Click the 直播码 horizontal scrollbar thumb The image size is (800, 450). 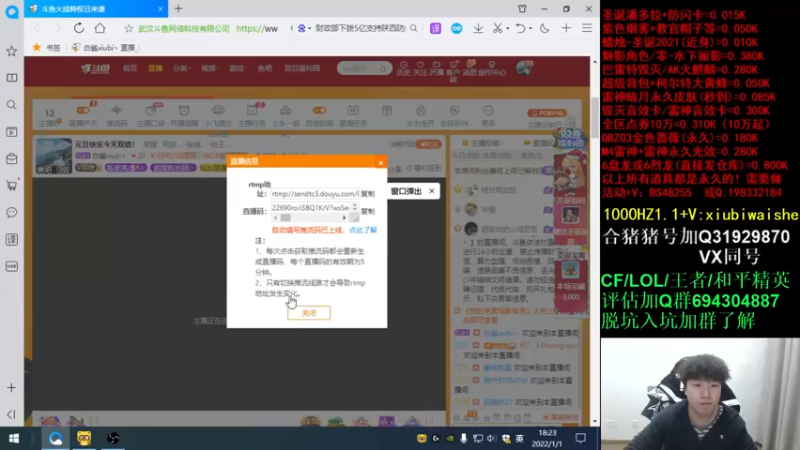pos(285,218)
